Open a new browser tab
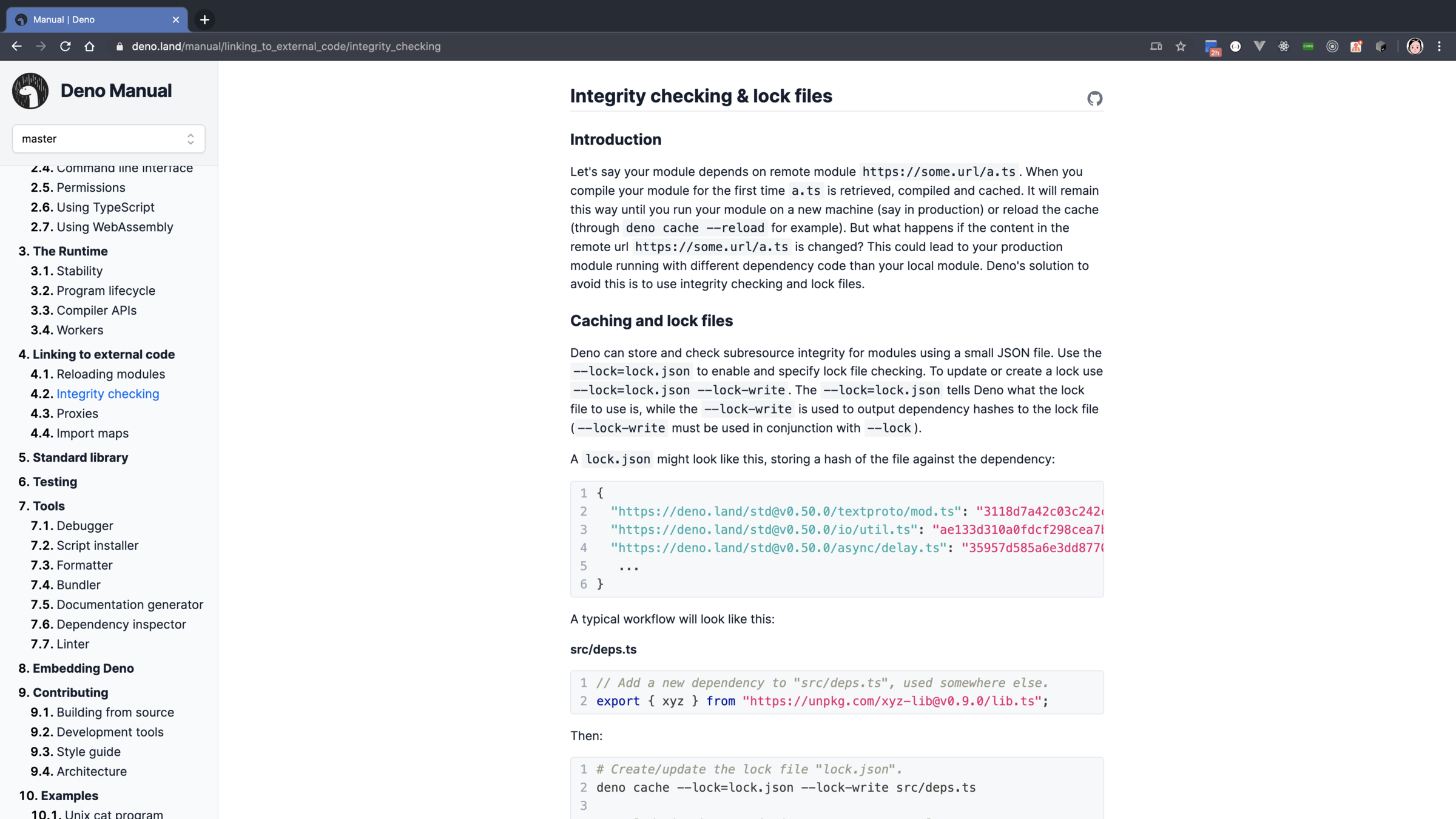The width and height of the screenshot is (1456, 819). pyautogui.click(x=204, y=20)
